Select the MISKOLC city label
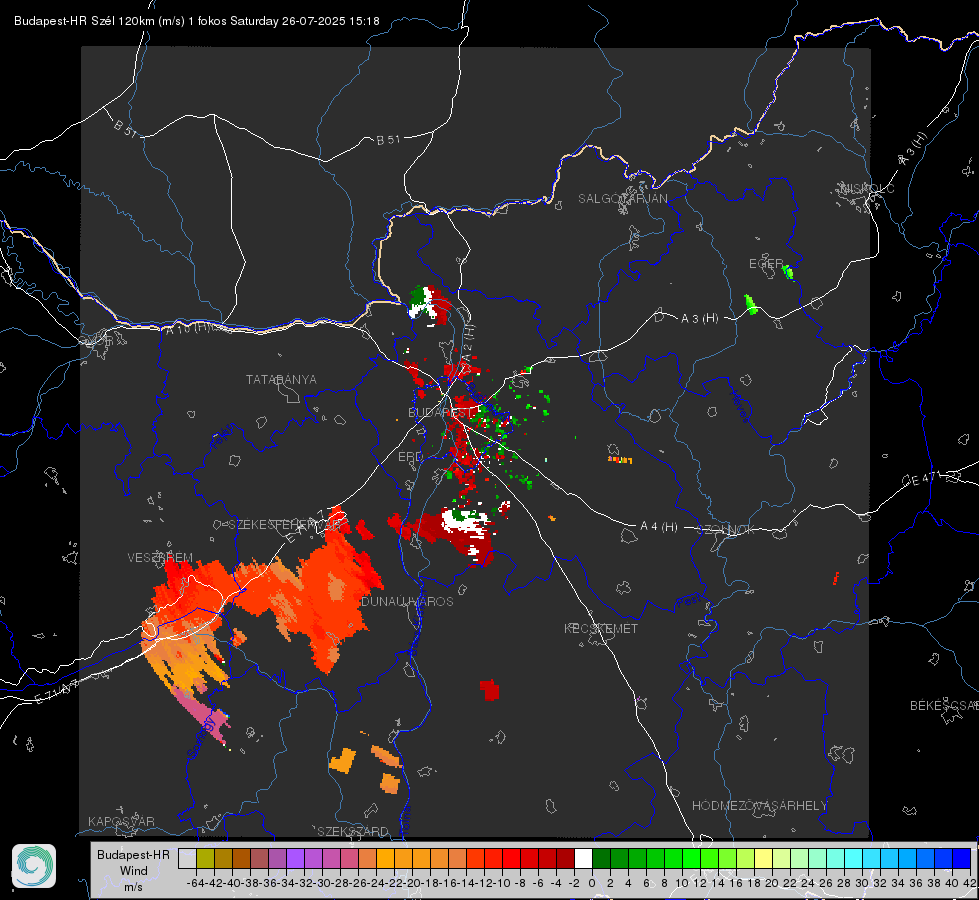 pyautogui.click(x=867, y=189)
